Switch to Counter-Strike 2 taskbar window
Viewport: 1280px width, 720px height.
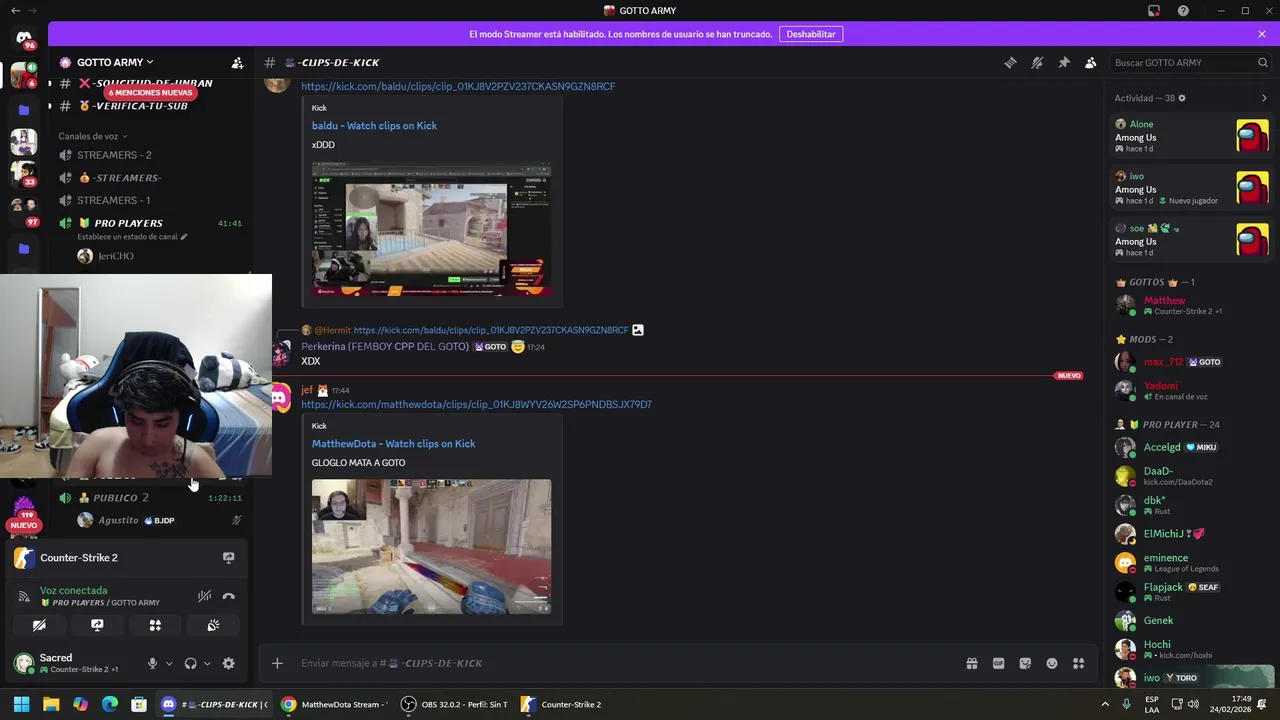562,704
